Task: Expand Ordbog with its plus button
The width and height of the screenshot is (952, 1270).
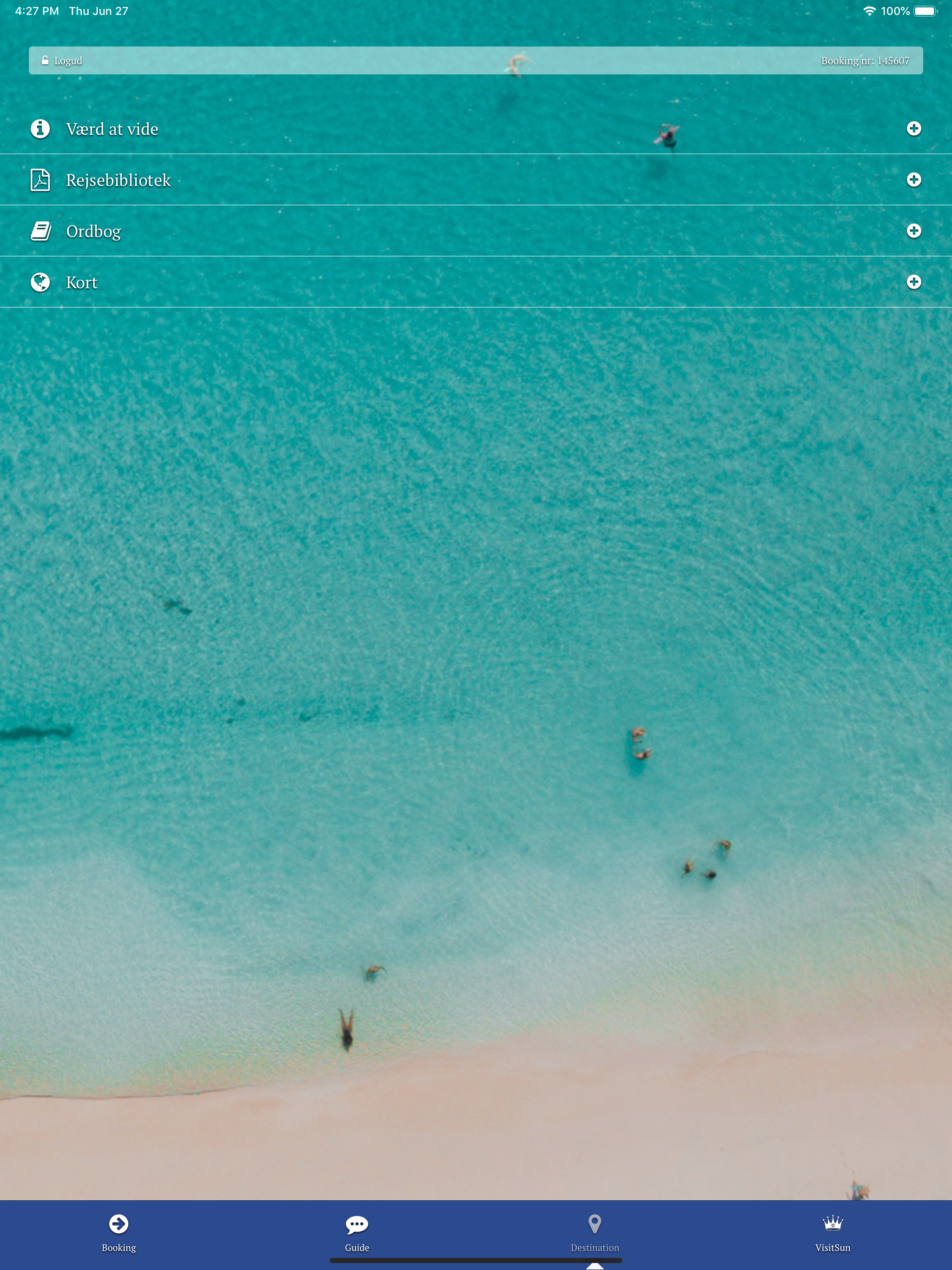Action: click(913, 231)
